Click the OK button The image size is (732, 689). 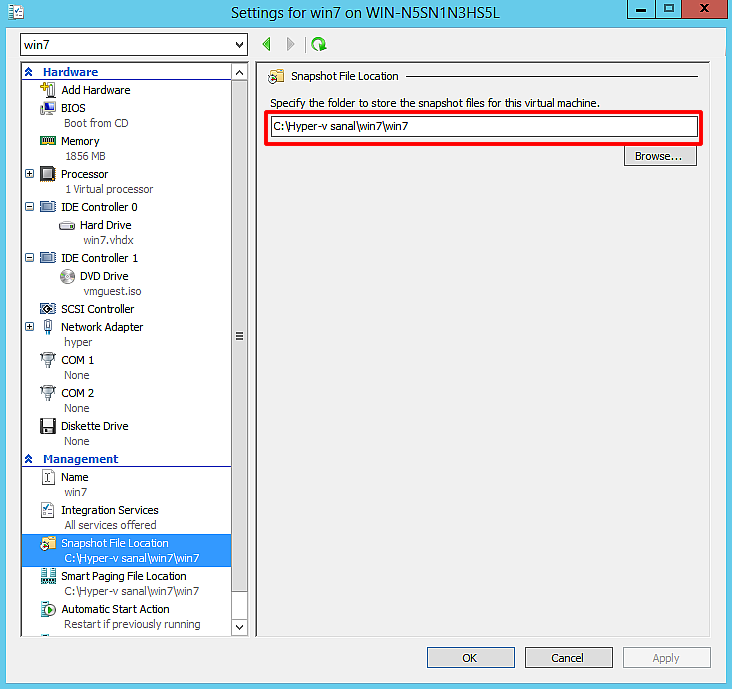coord(471,657)
